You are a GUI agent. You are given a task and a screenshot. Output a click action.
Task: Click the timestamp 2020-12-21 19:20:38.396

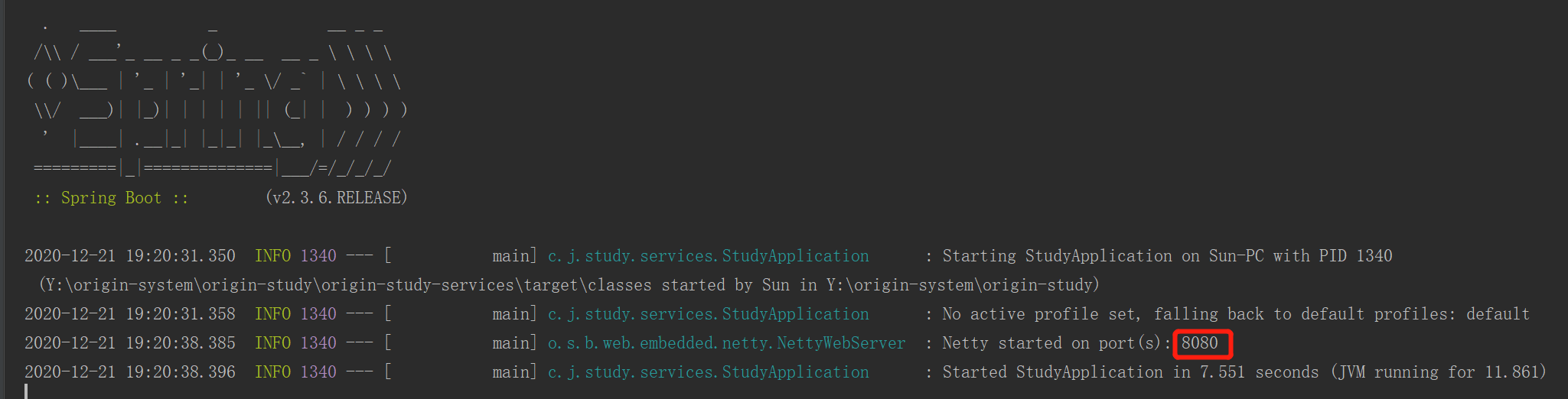click(x=130, y=372)
